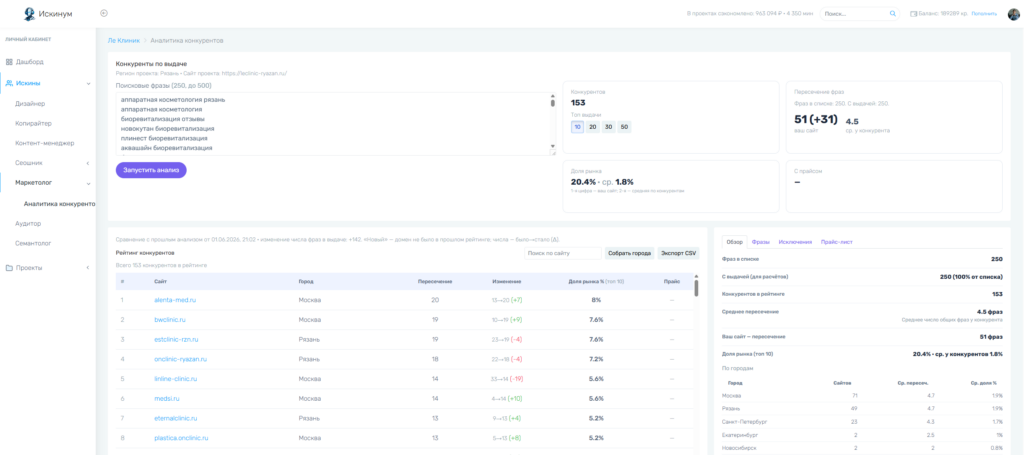
Task: Collapse the Маркетолог submenu
Action: (x=88, y=183)
